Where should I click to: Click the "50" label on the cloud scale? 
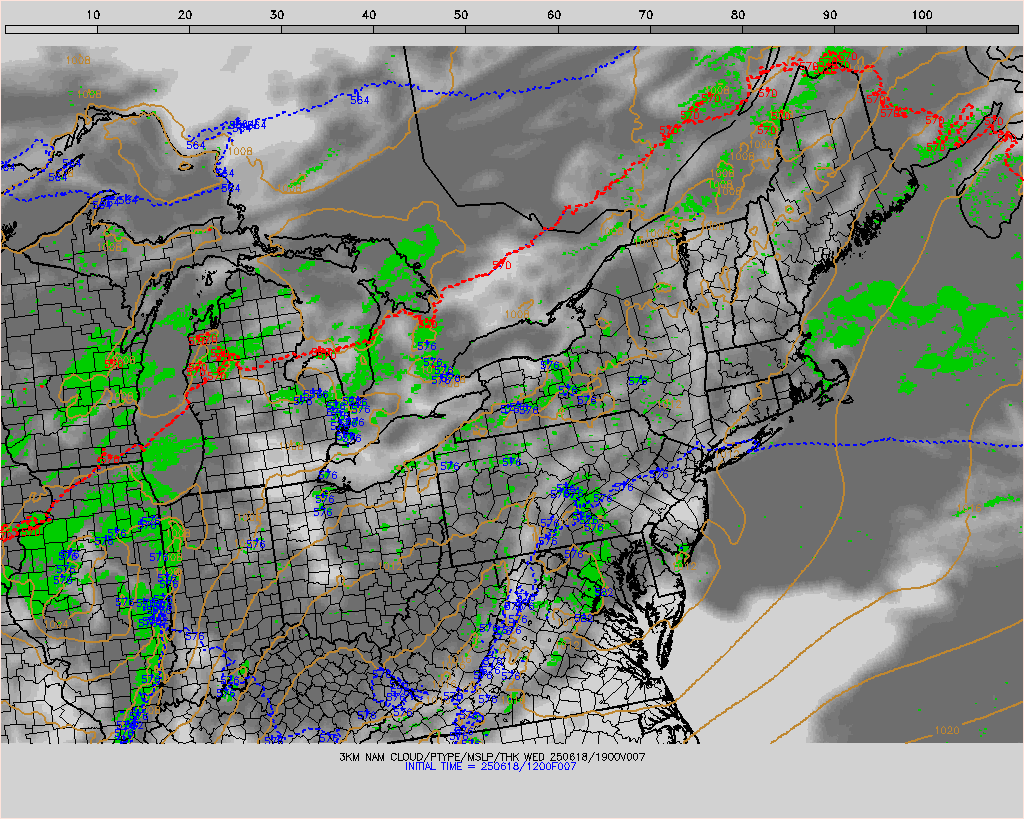coord(462,14)
